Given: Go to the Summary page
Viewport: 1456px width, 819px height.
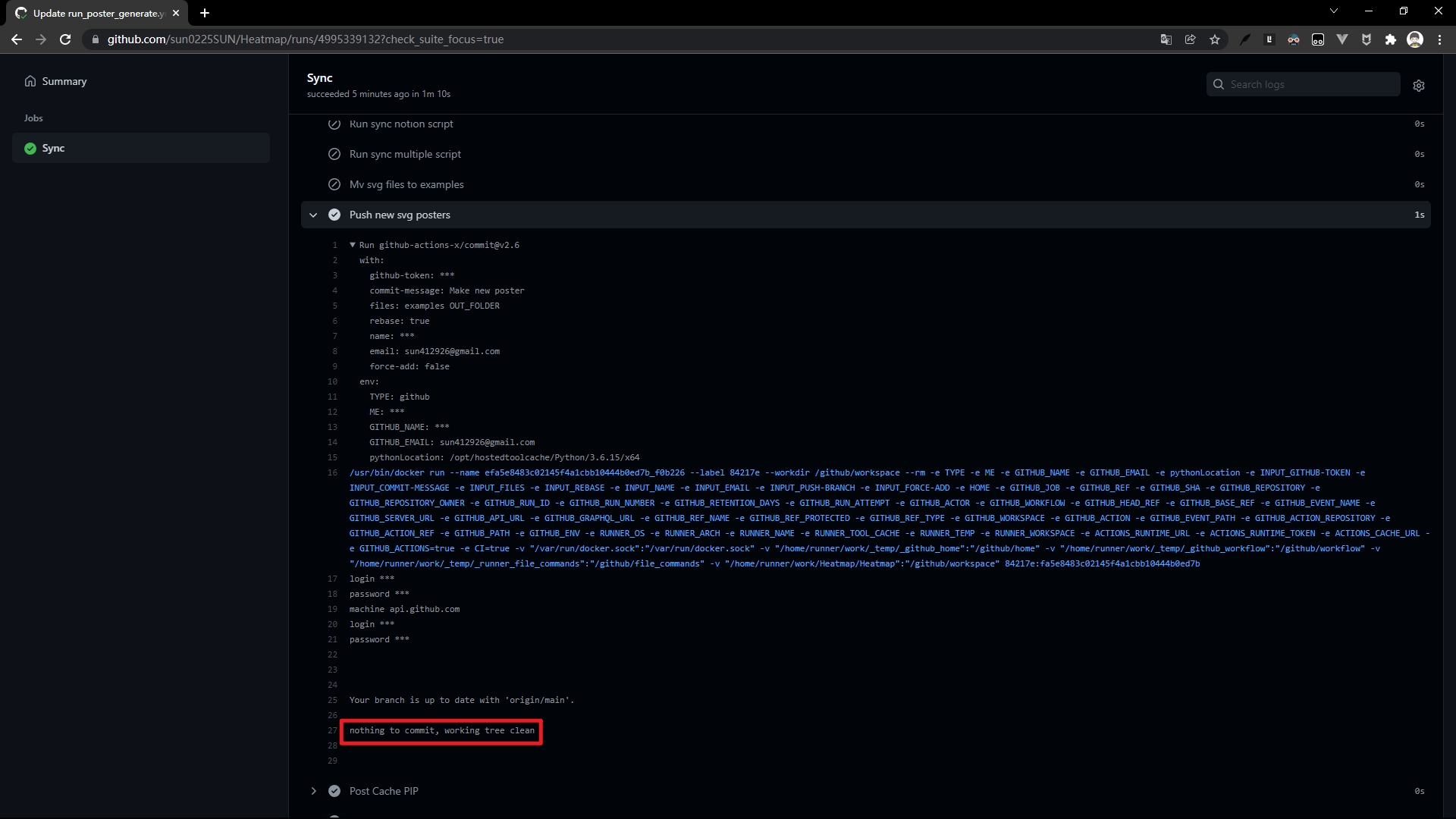Looking at the screenshot, I should pyautogui.click(x=64, y=81).
